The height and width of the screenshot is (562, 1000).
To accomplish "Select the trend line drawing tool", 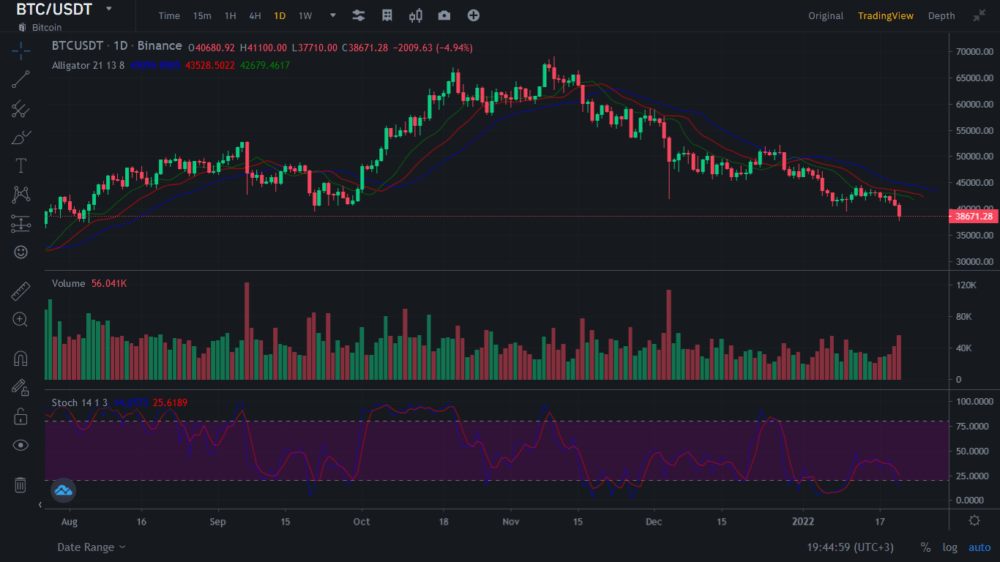I will (x=21, y=80).
